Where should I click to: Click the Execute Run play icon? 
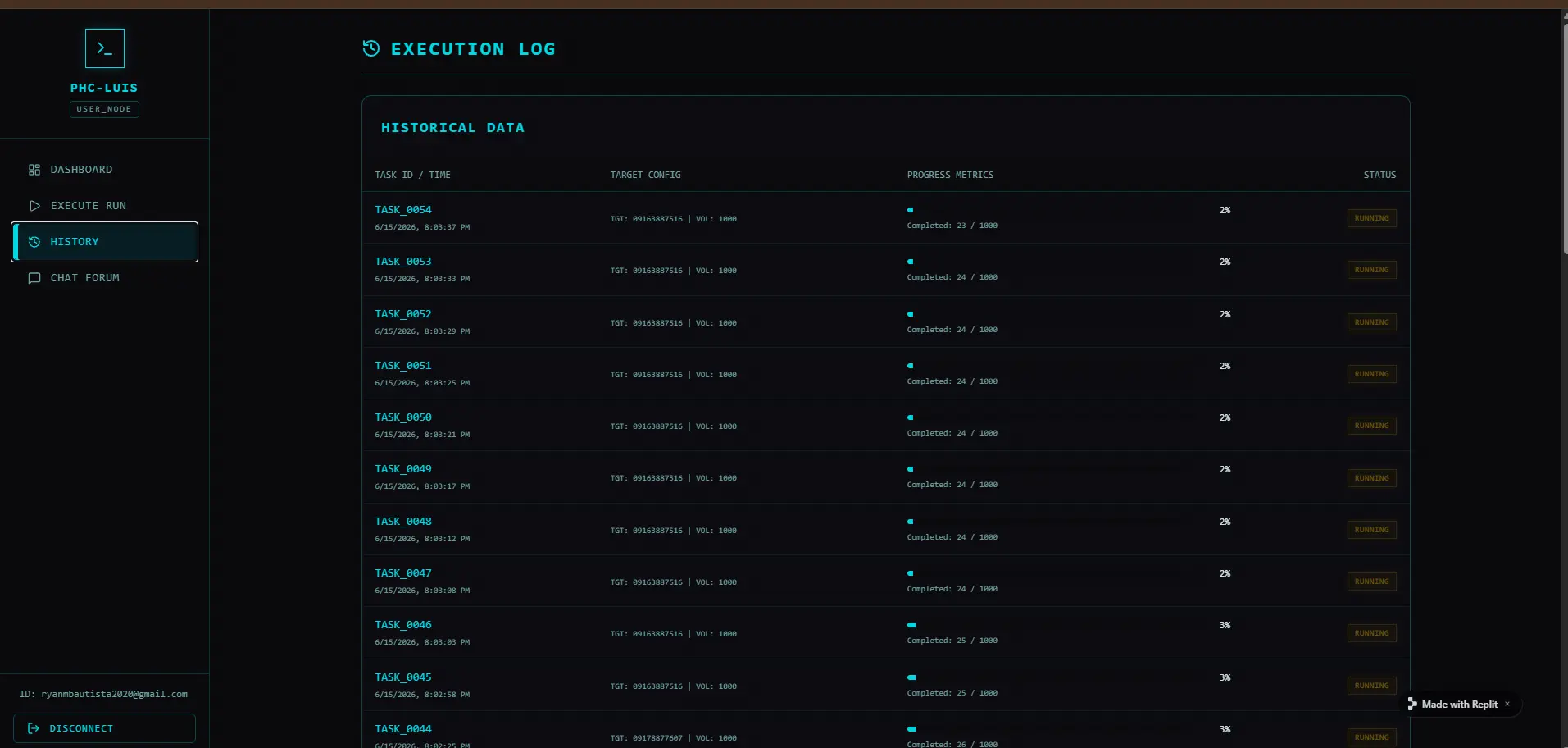(34, 206)
